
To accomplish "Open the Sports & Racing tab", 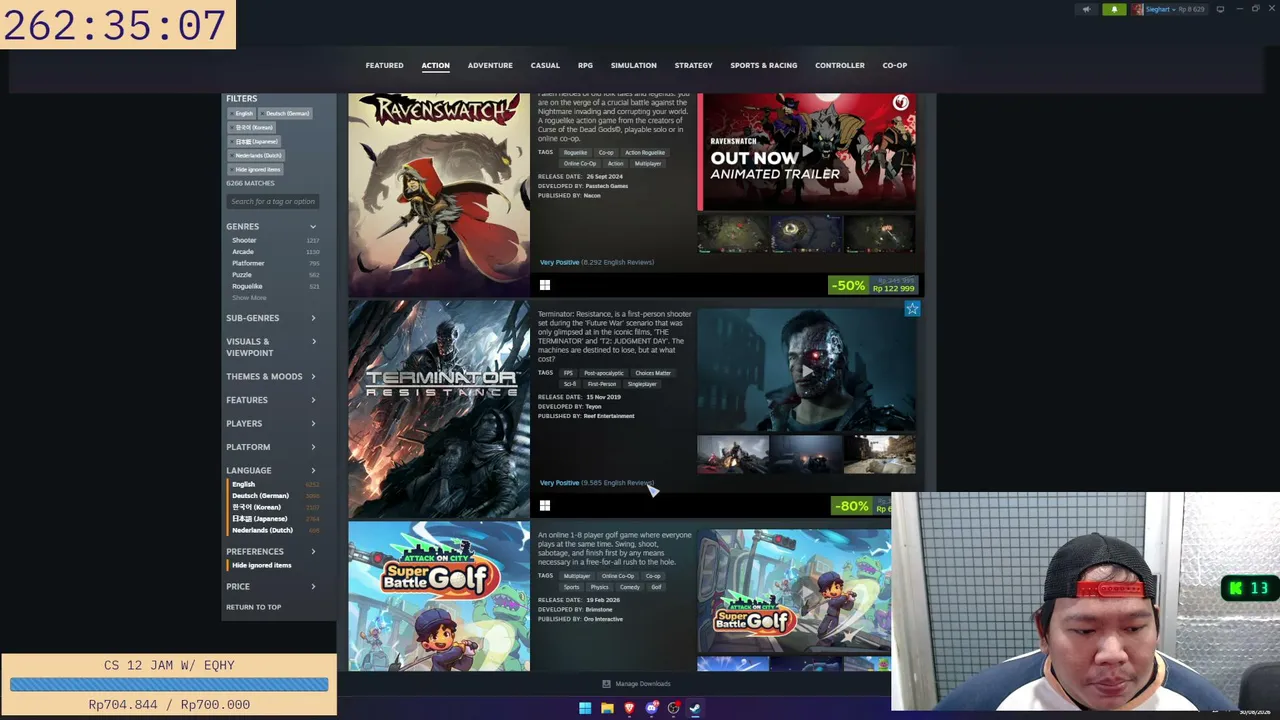I will point(764,66).
